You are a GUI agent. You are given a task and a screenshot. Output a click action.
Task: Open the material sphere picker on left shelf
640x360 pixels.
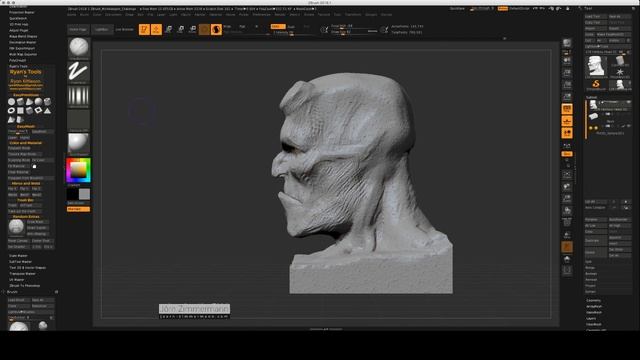78,144
